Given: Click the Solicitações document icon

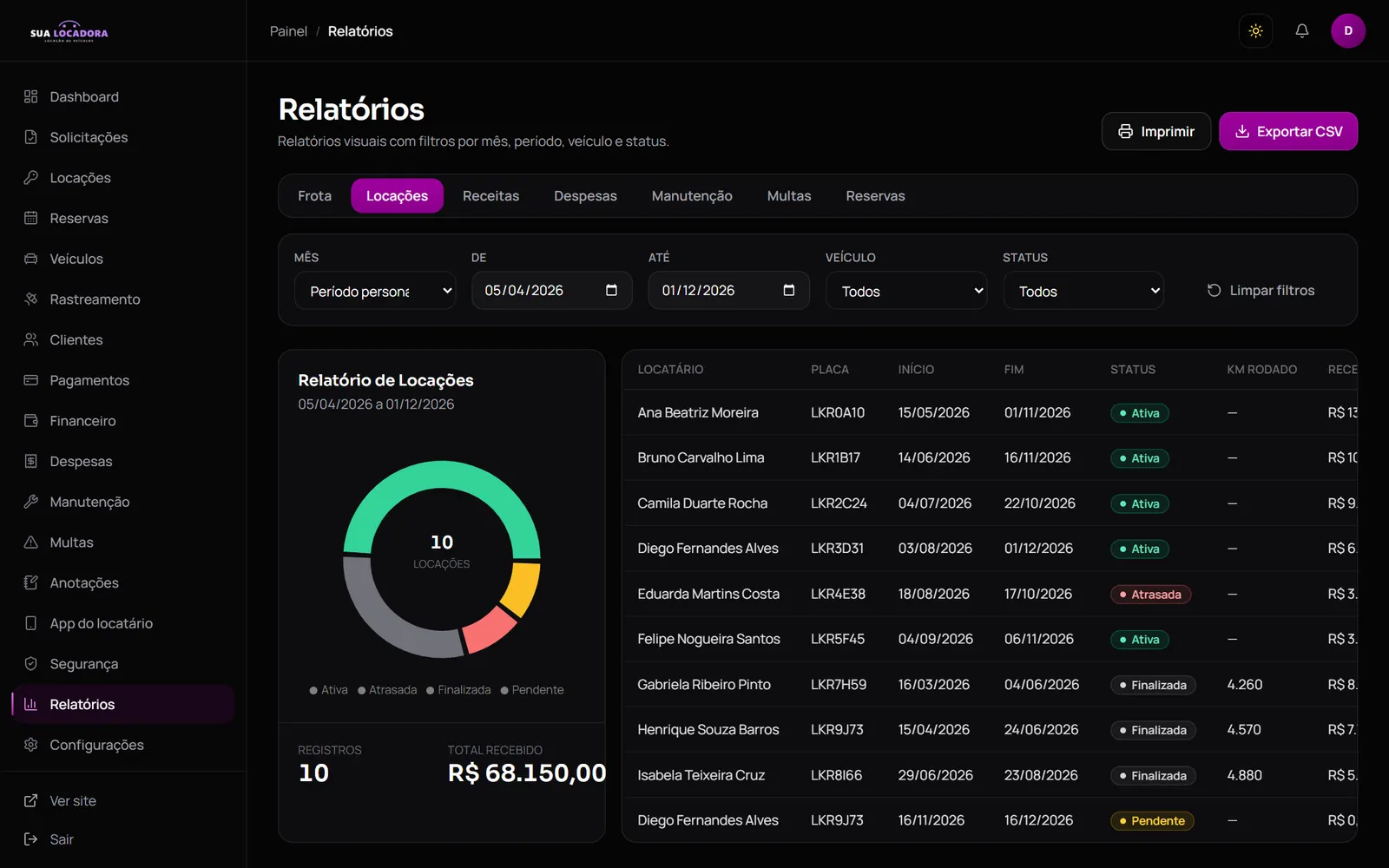Looking at the screenshot, I should tap(31, 137).
